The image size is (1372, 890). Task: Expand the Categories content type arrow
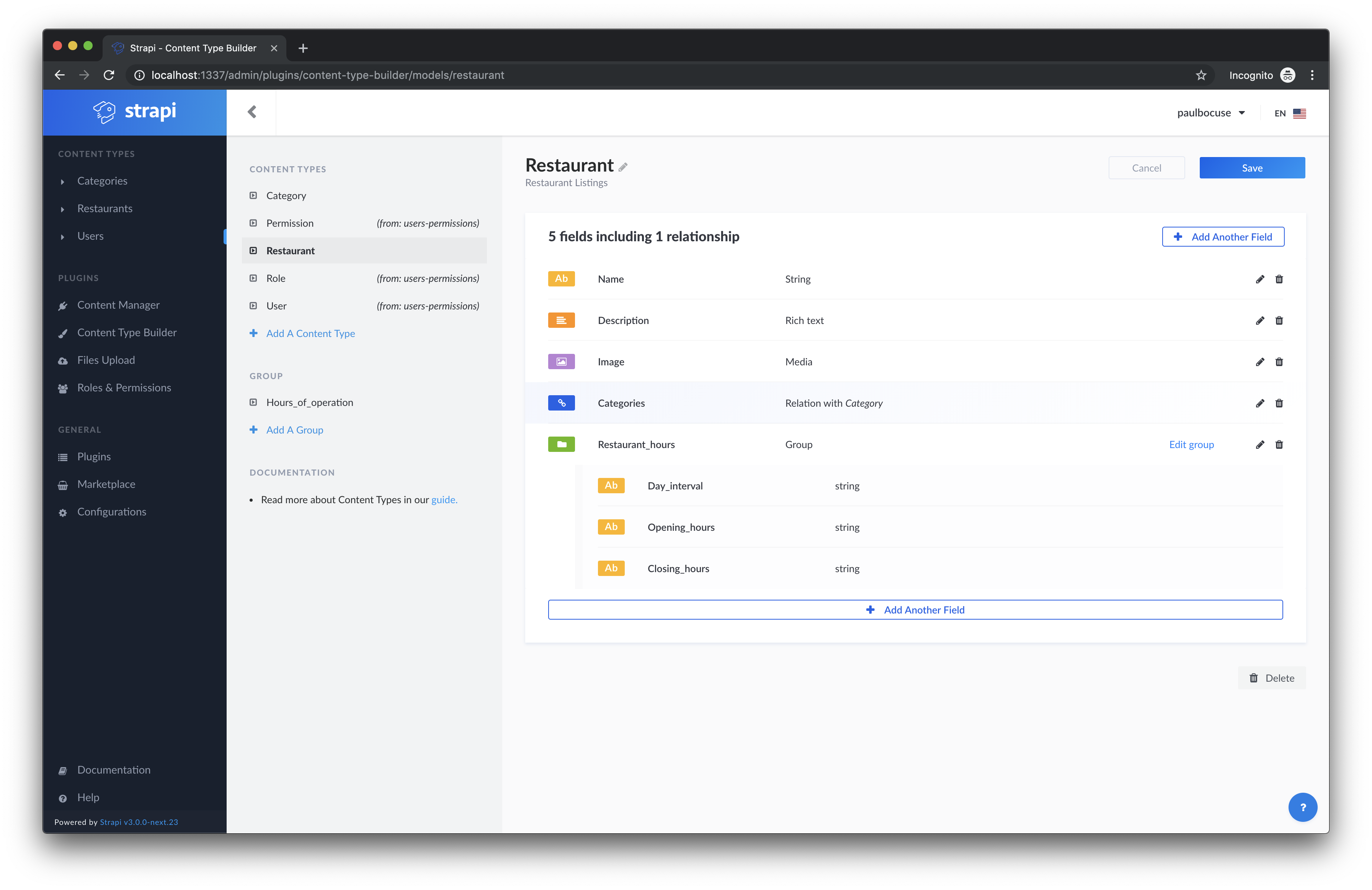[62, 182]
